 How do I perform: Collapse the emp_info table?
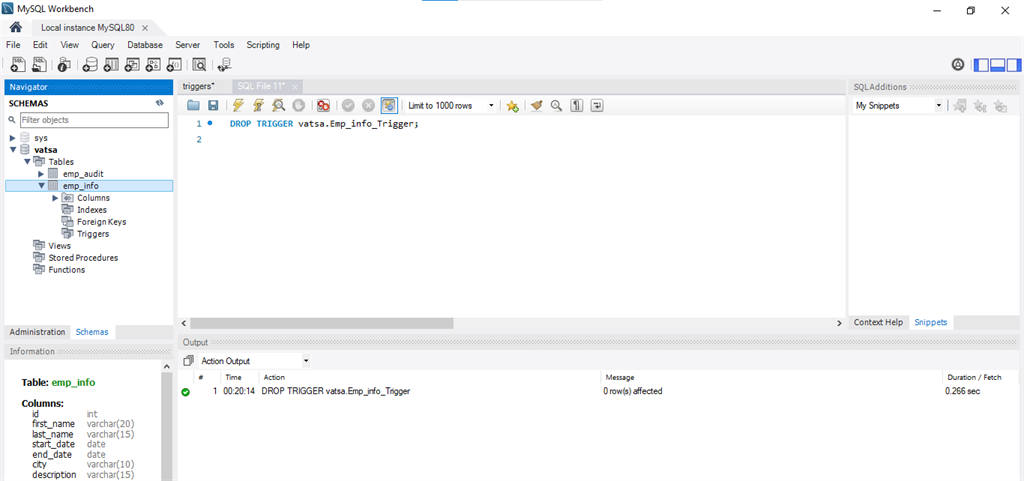[41, 185]
